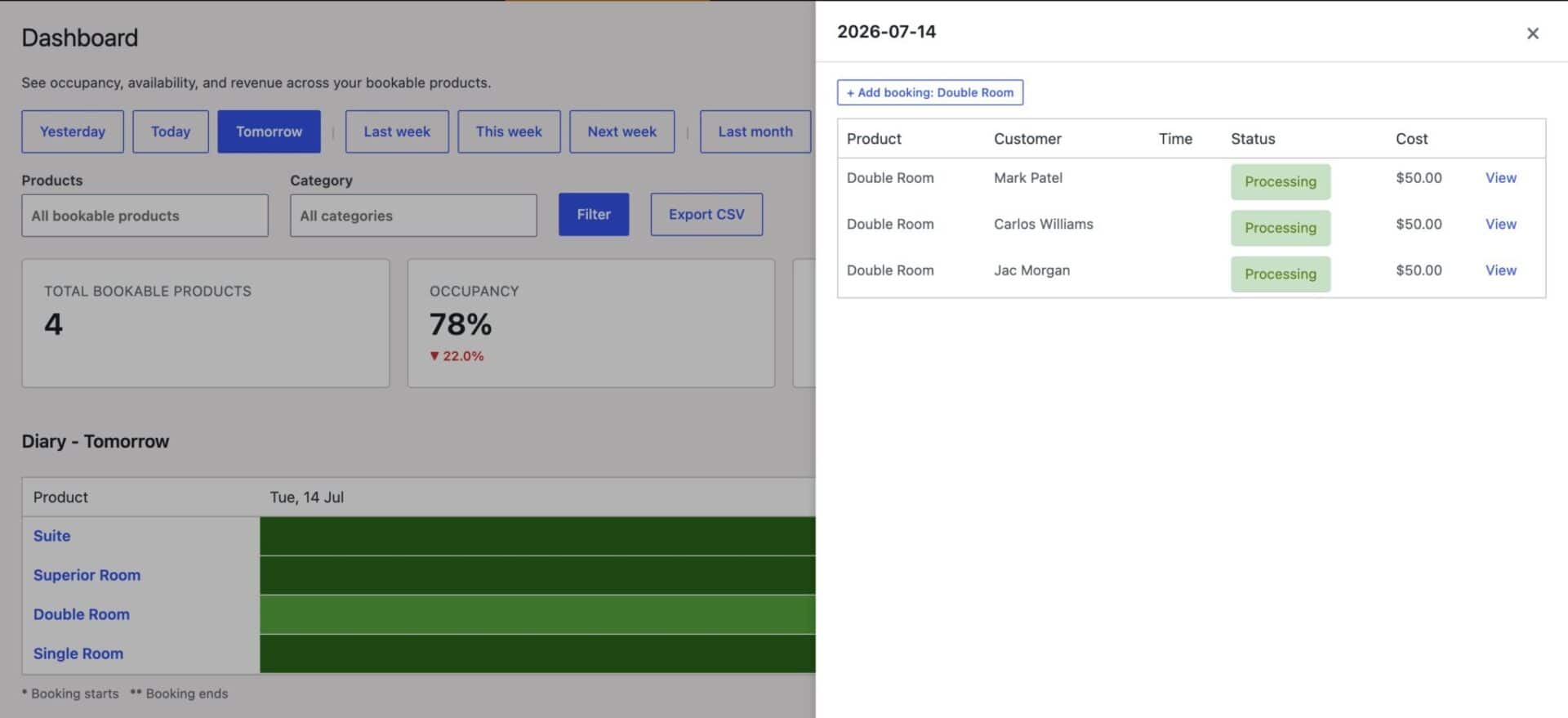
Task: Open the Single Room product link
Action: pos(78,653)
